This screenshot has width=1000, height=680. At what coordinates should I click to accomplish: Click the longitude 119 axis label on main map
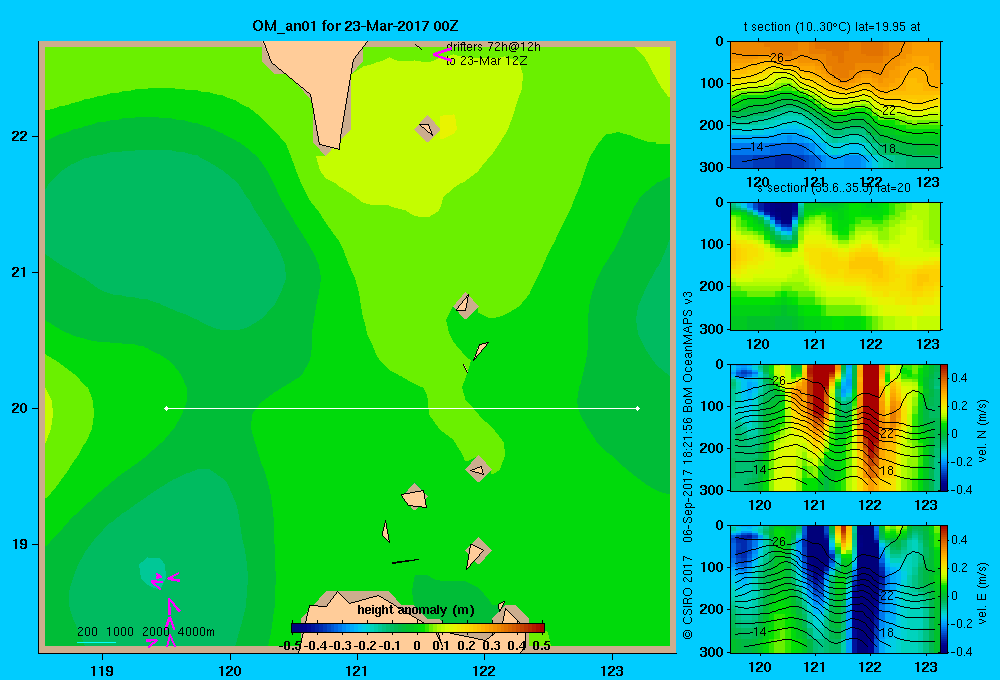(102, 670)
